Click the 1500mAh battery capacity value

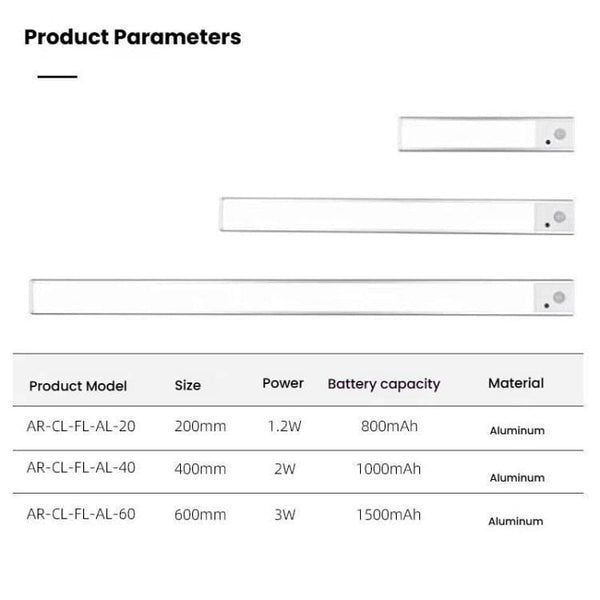click(x=389, y=515)
